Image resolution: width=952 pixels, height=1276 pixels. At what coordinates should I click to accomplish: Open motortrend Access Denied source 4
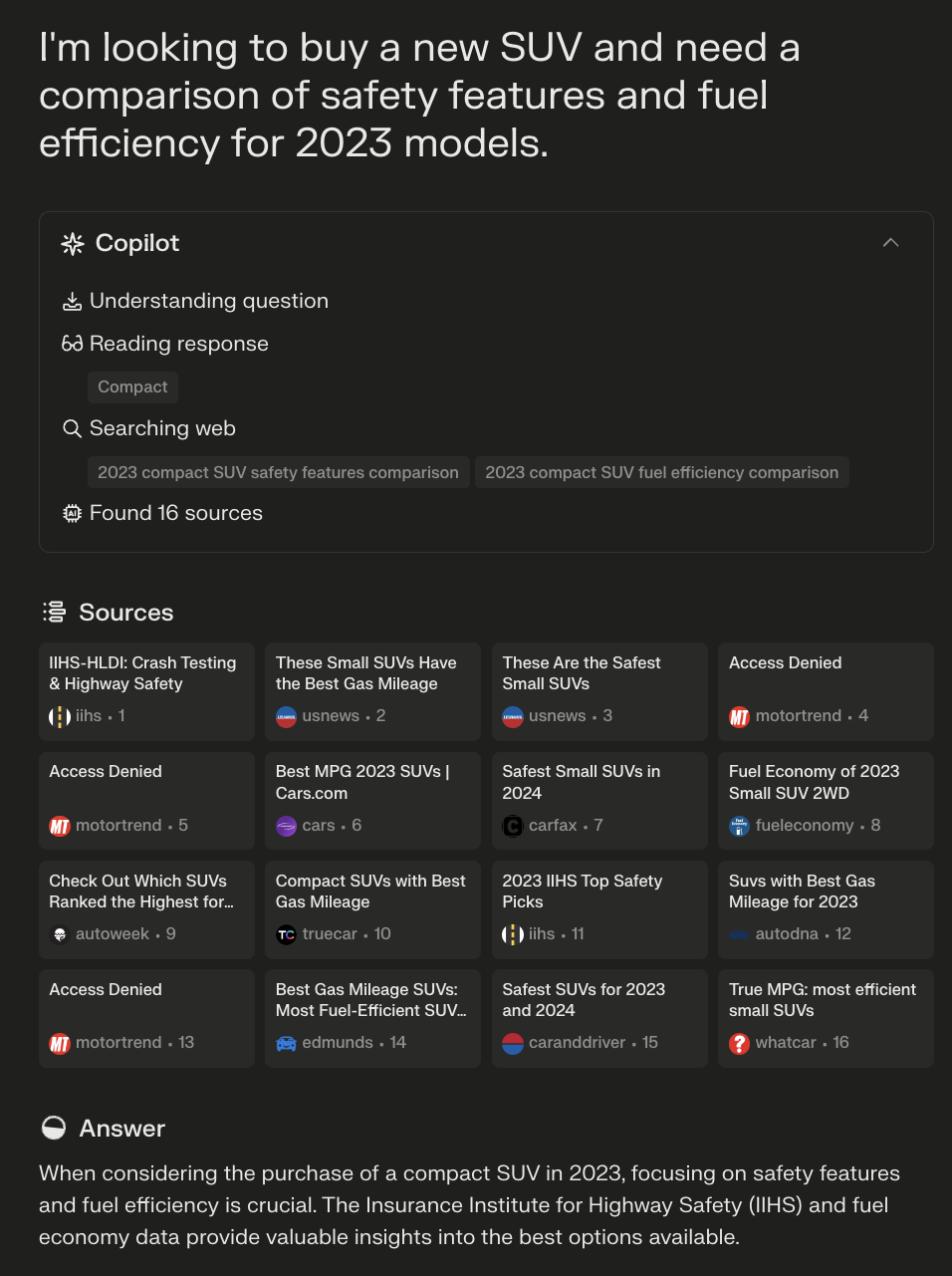pos(826,691)
